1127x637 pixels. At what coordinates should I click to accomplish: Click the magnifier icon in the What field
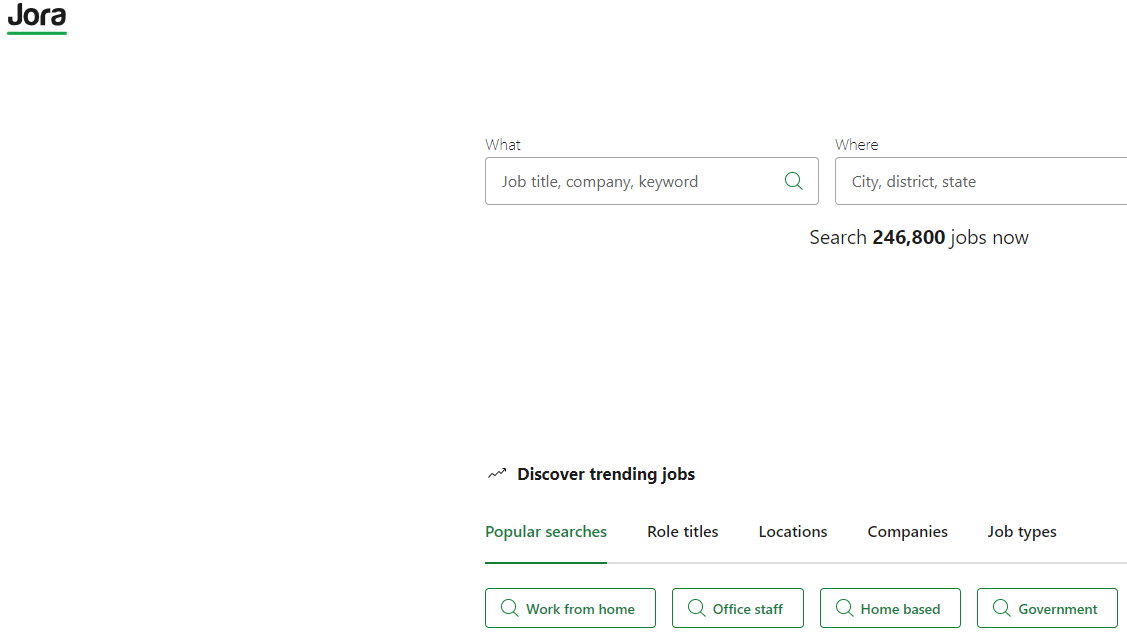(x=794, y=181)
